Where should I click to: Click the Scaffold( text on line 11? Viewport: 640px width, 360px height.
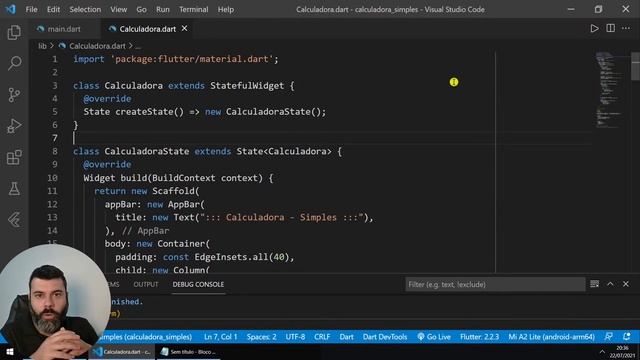coord(176,191)
